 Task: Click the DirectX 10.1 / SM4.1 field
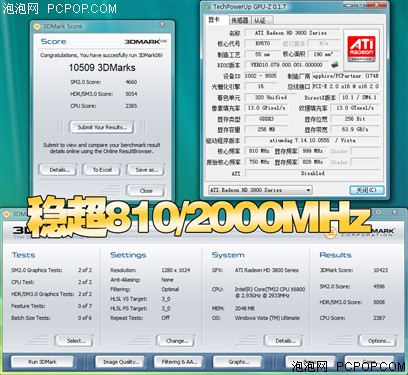point(360,98)
